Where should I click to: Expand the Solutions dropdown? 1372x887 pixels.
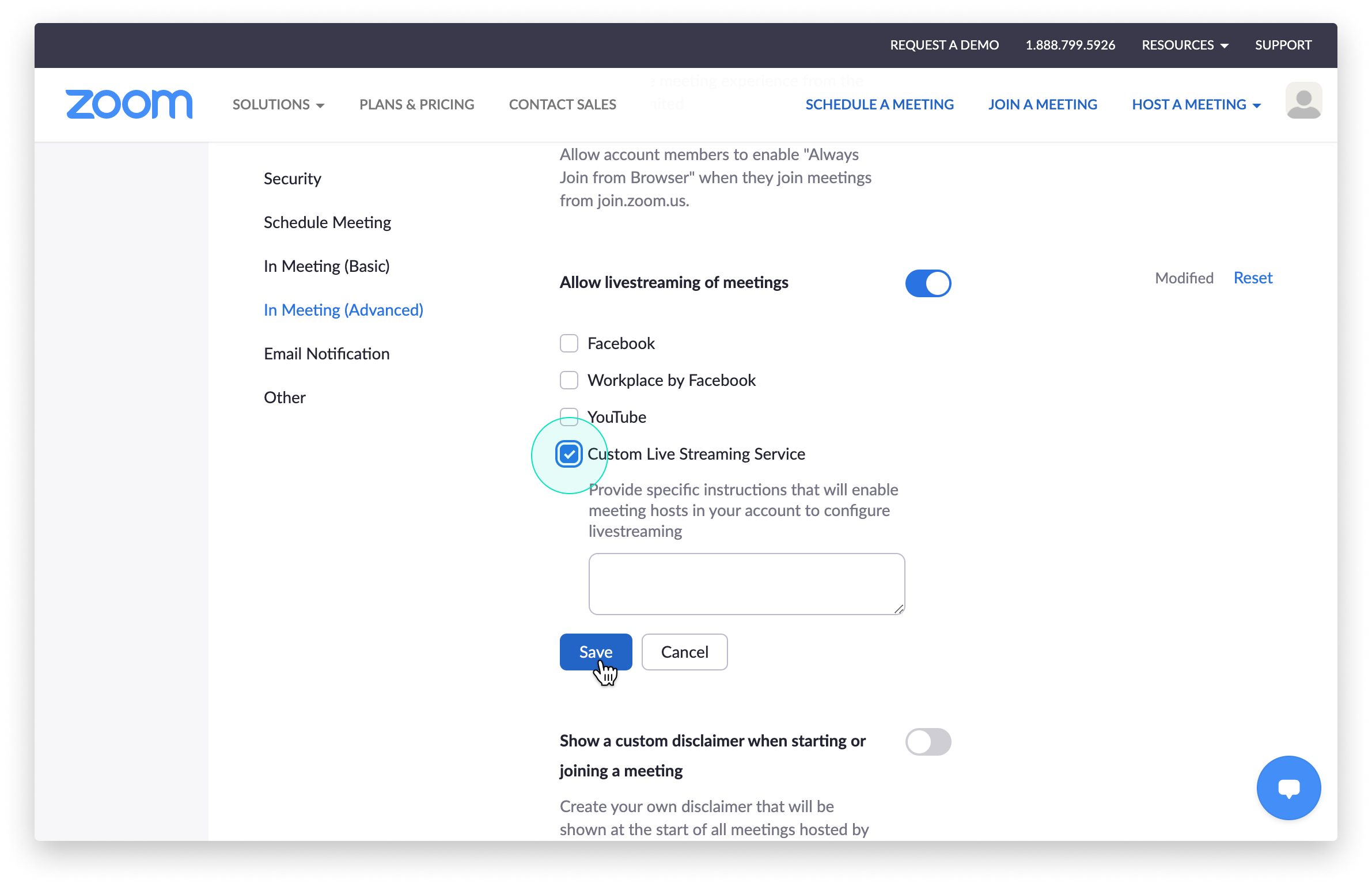[278, 104]
